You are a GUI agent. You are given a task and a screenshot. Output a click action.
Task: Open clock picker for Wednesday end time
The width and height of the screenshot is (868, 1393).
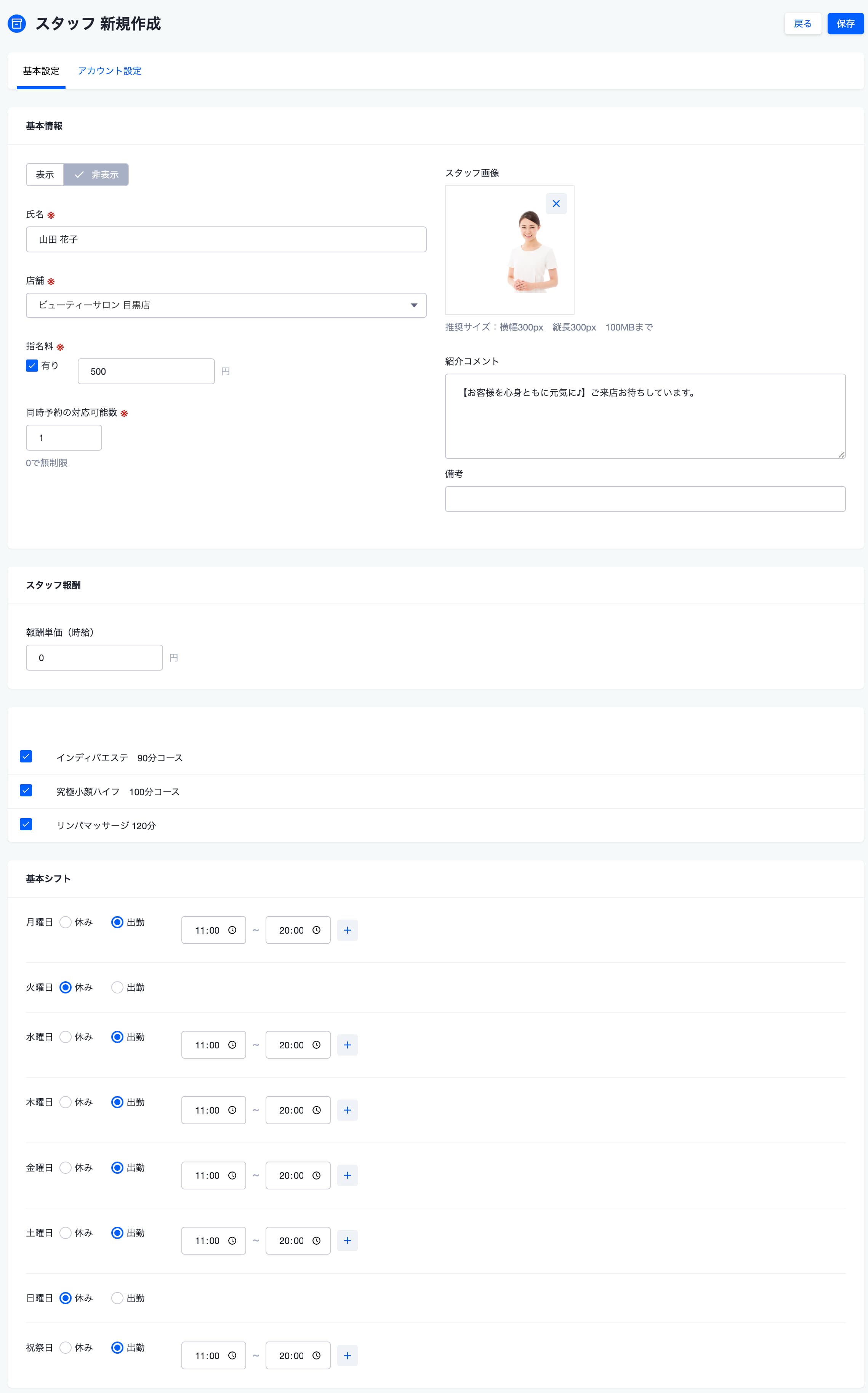tap(316, 1045)
